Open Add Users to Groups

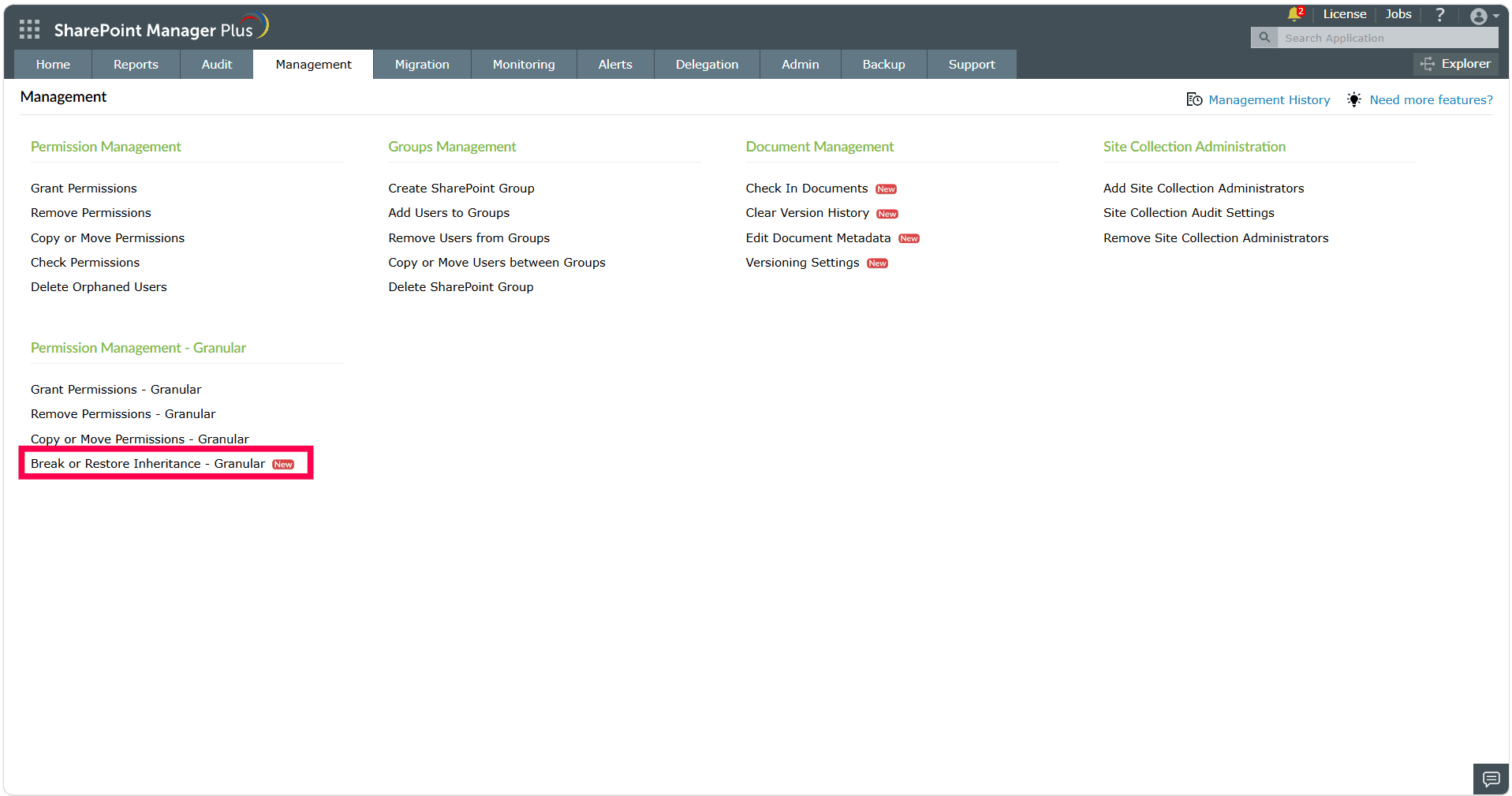pyautogui.click(x=449, y=213)
